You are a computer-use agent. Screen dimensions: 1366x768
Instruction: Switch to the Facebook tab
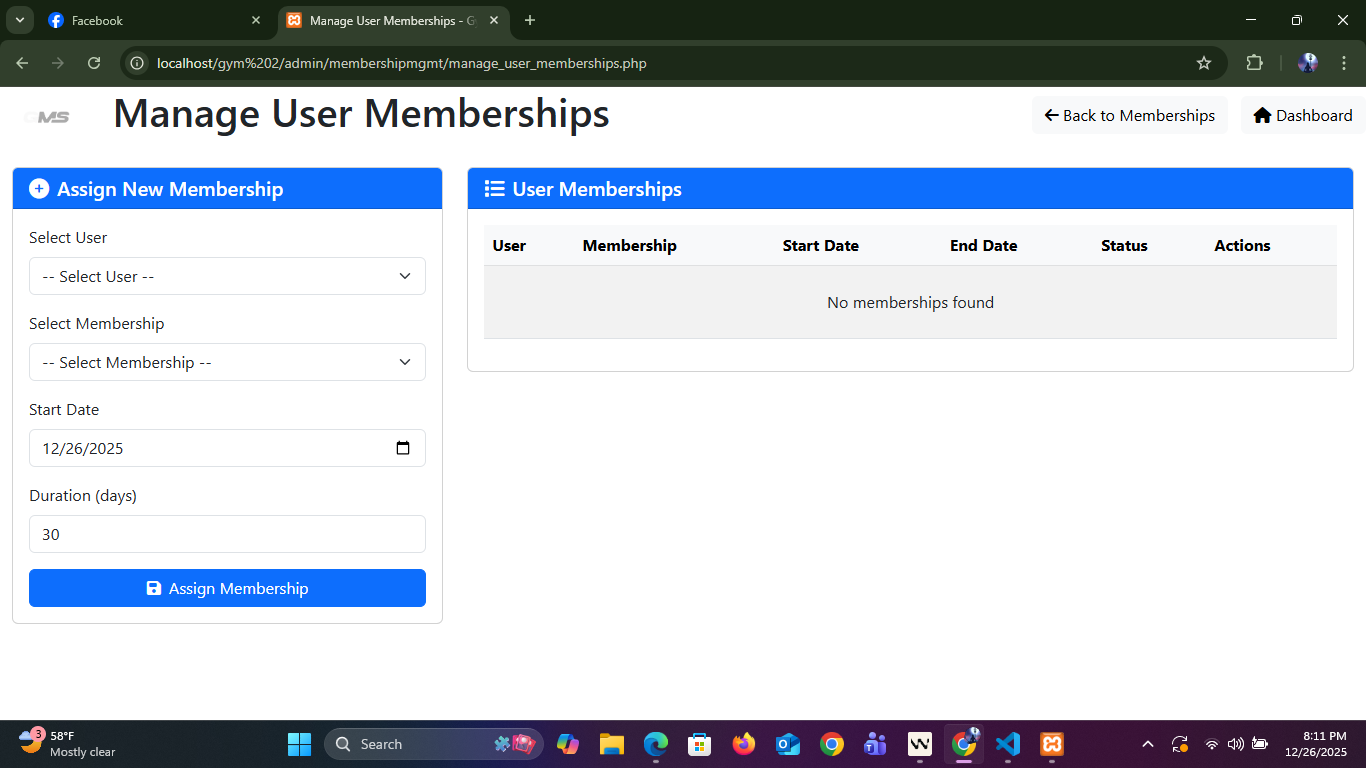[x=155, y=20]
